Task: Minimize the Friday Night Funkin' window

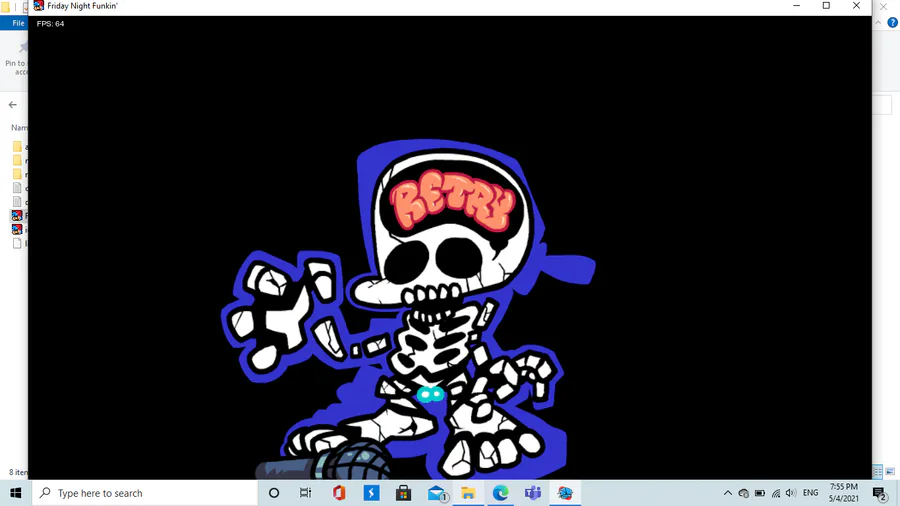Action: click(x=797, y=6)
